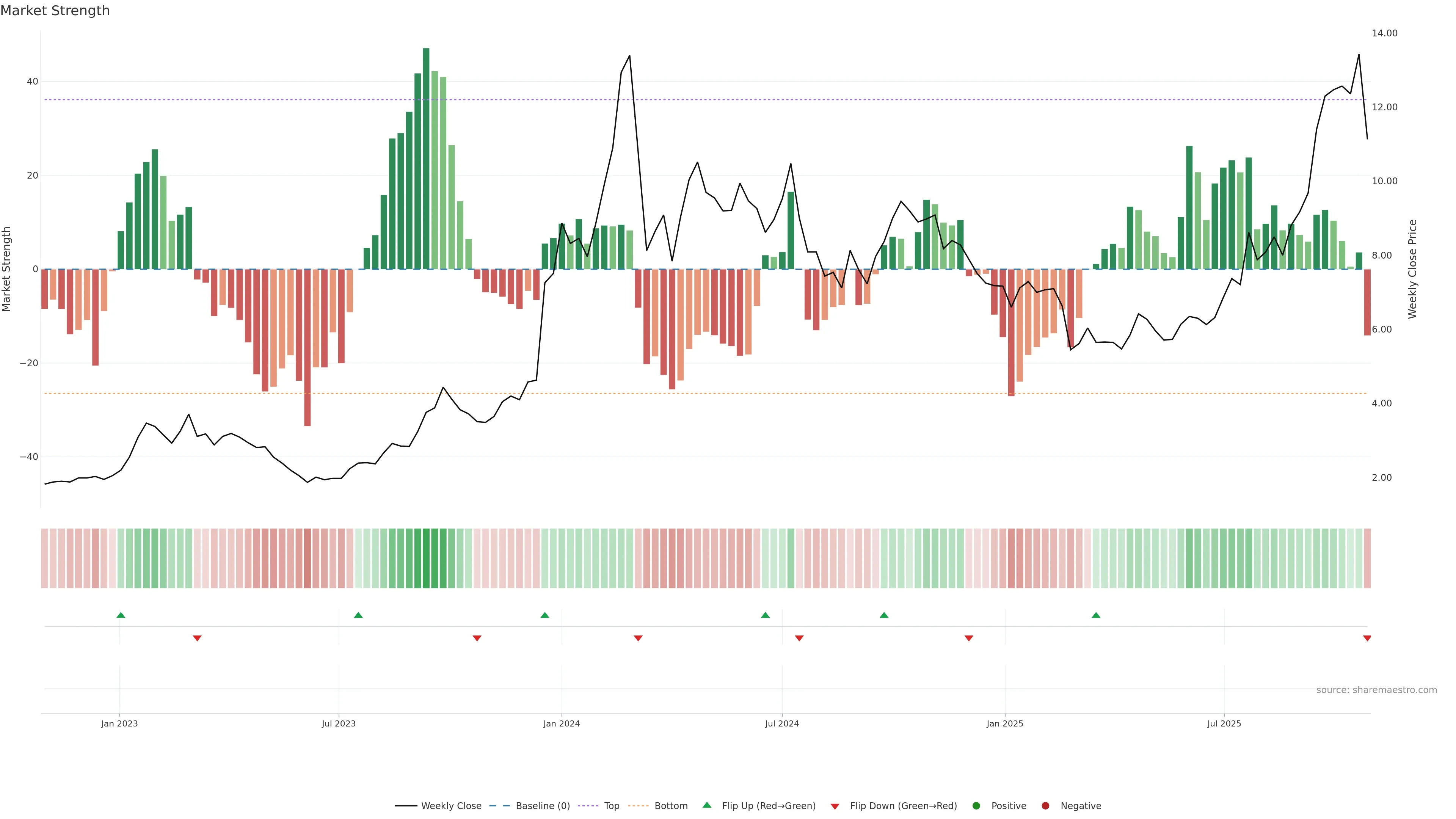Click the green flip-up triangle just before Jan 2024
The width and height of the screenshot is (1456, 819).
coord(544,615)
